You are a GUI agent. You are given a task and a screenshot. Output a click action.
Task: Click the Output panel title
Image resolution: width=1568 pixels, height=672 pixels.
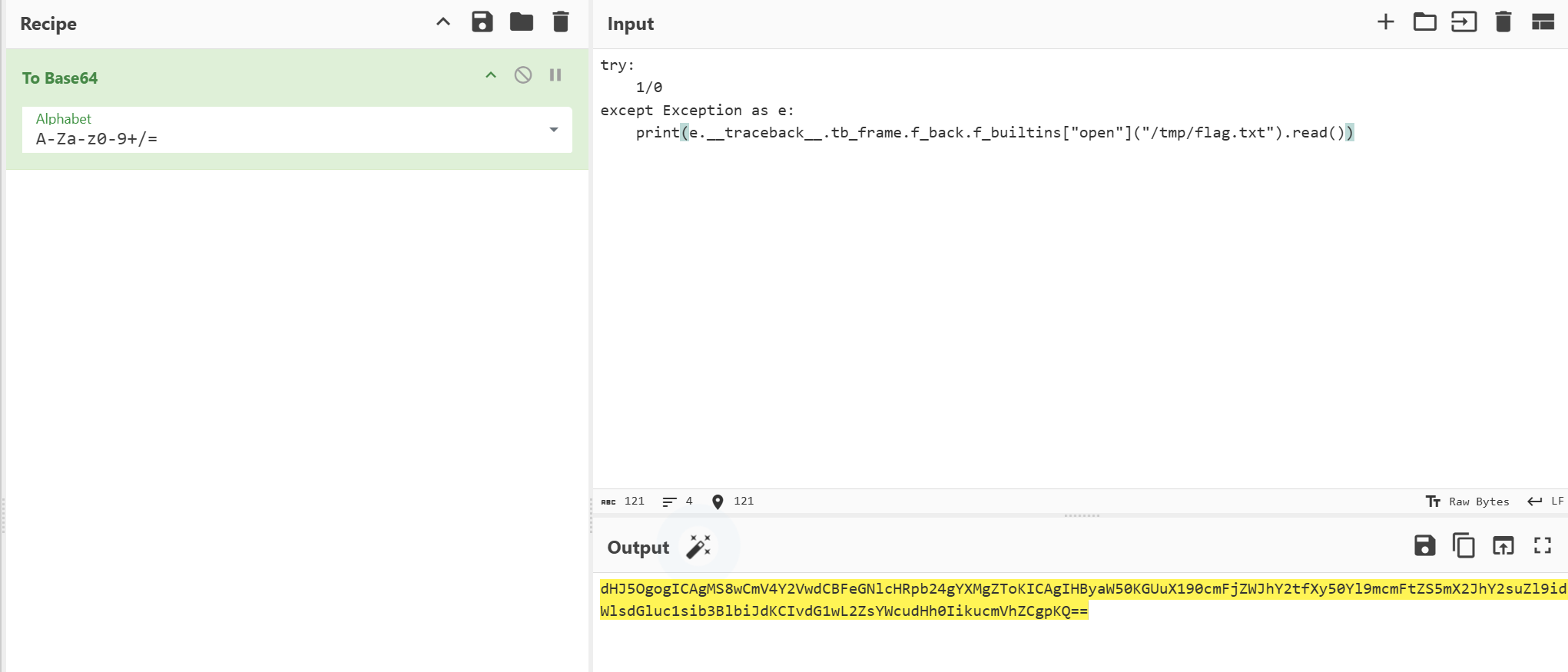(x=638, y=548)
